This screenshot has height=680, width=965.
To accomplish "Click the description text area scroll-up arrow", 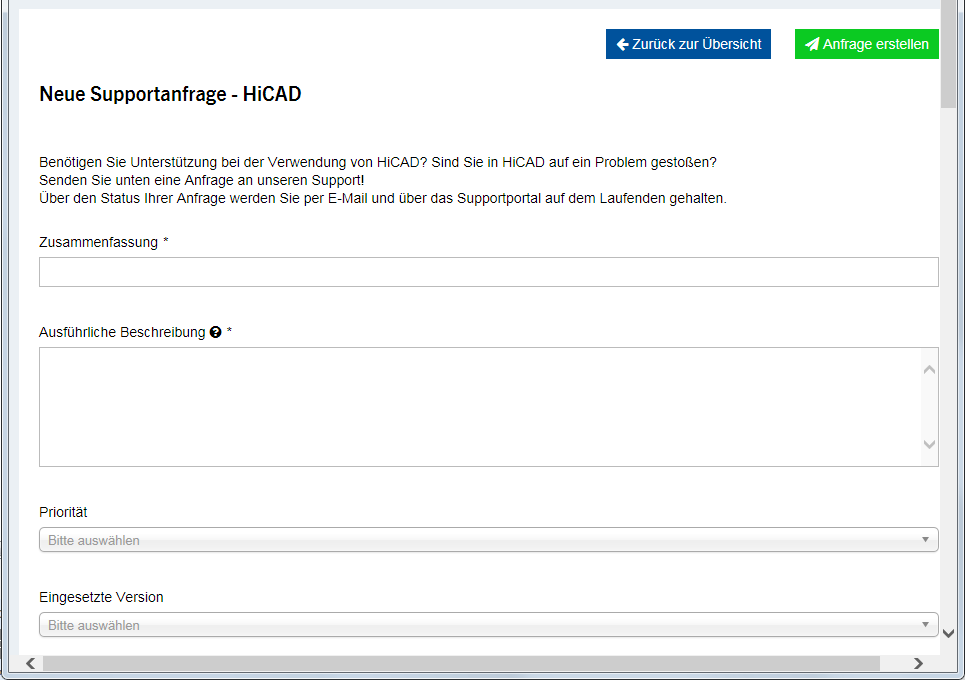I will pos(929,370).
